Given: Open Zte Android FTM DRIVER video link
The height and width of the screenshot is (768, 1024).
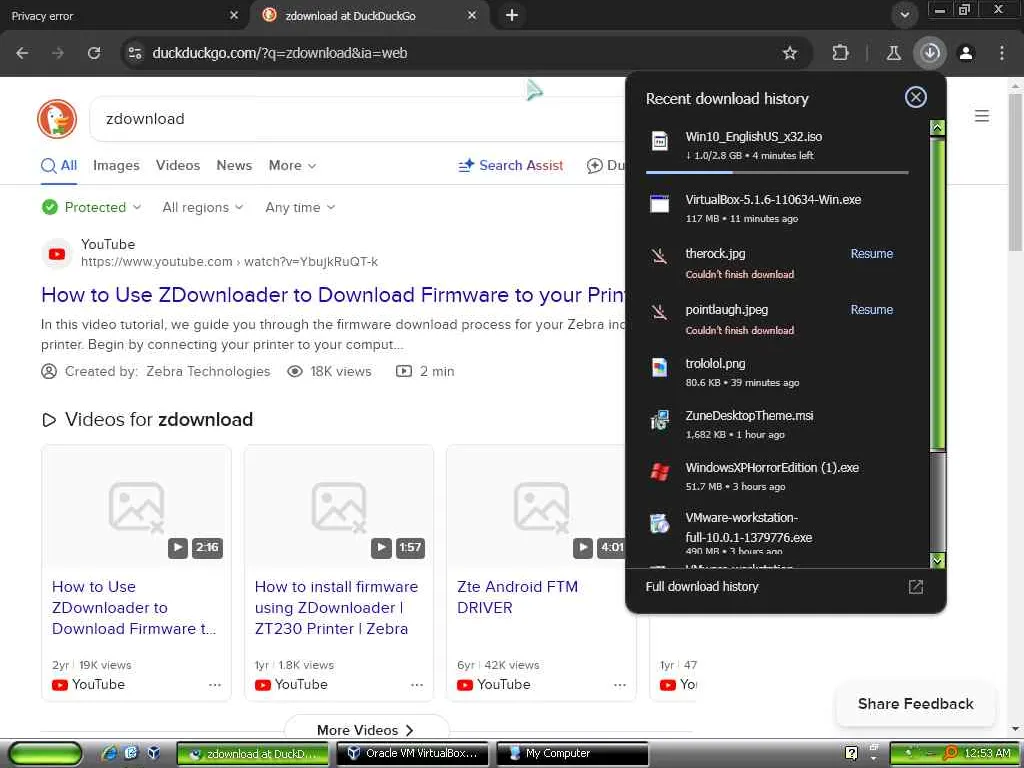Looking at the screenshot, I should click(517, 597).
